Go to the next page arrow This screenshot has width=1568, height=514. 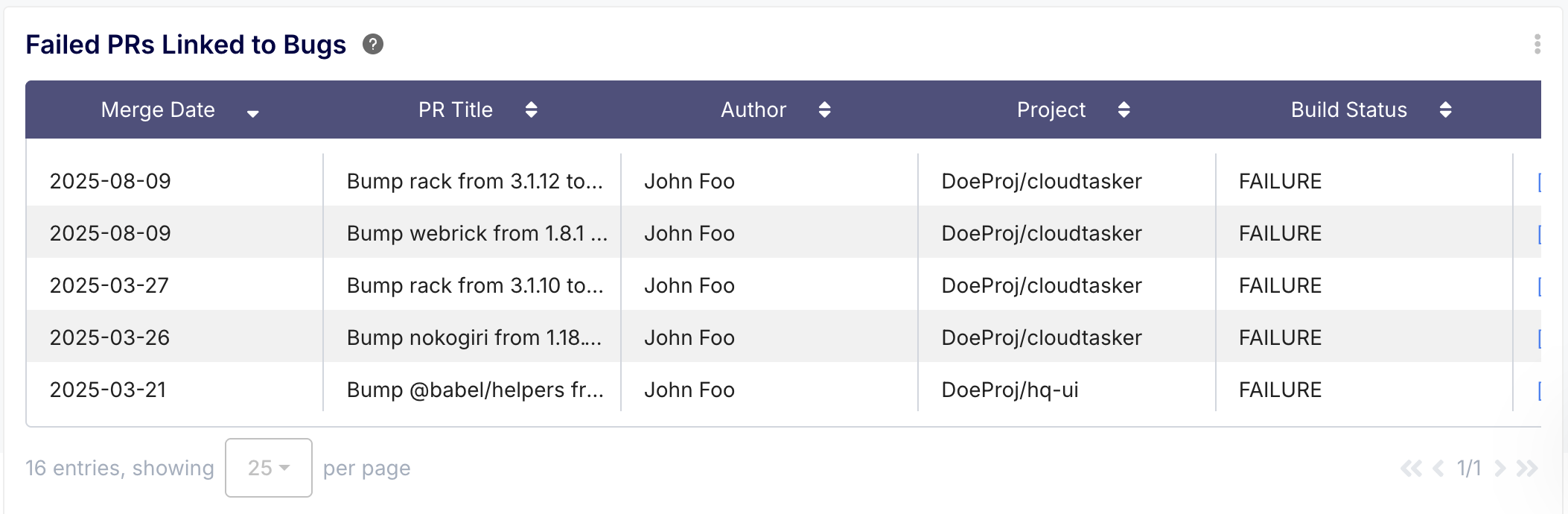tap(1500, 469)
